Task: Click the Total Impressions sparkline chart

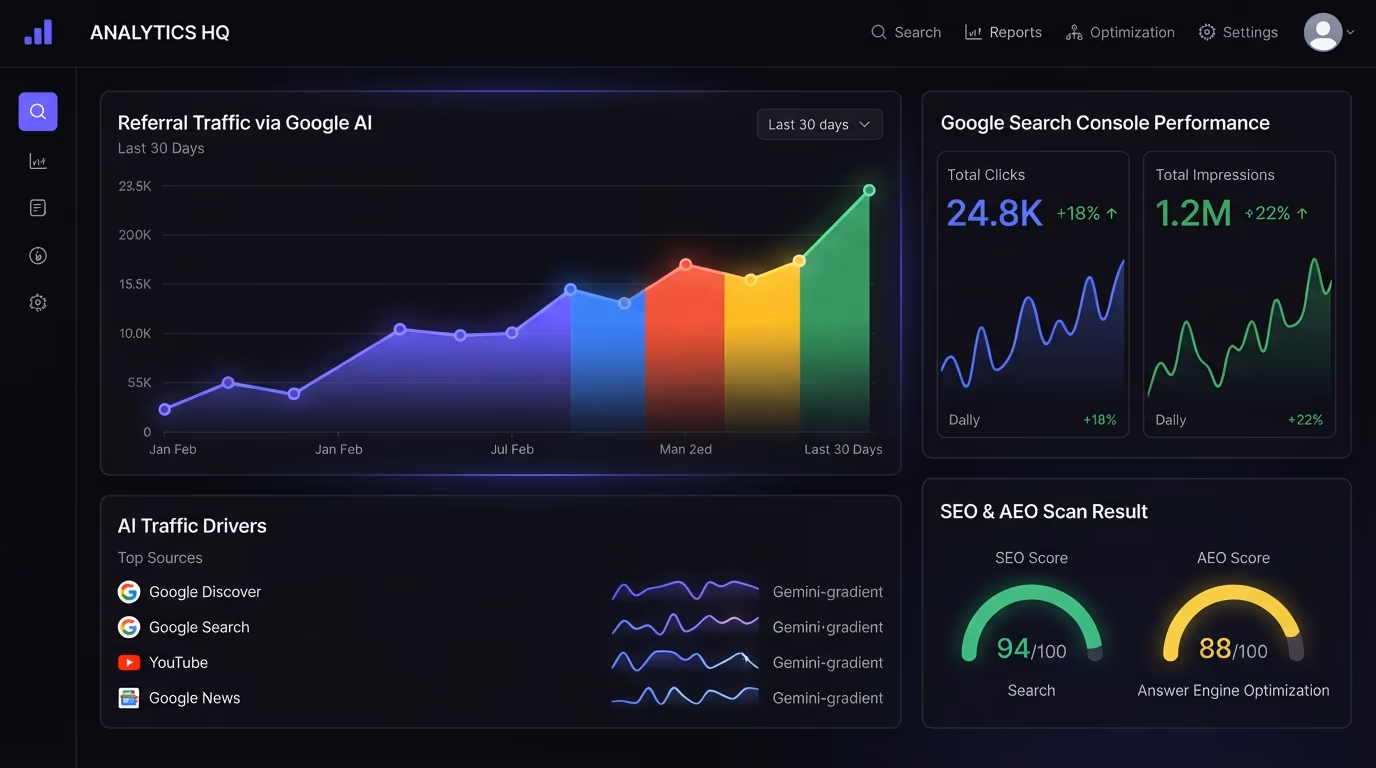Action: [x=1239, y=328]
